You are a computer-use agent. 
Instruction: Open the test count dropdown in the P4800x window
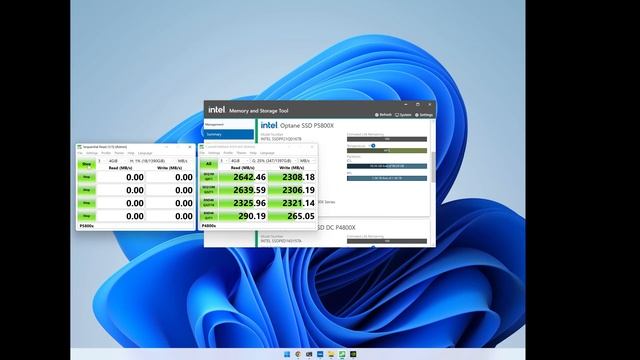coord(224,161)
